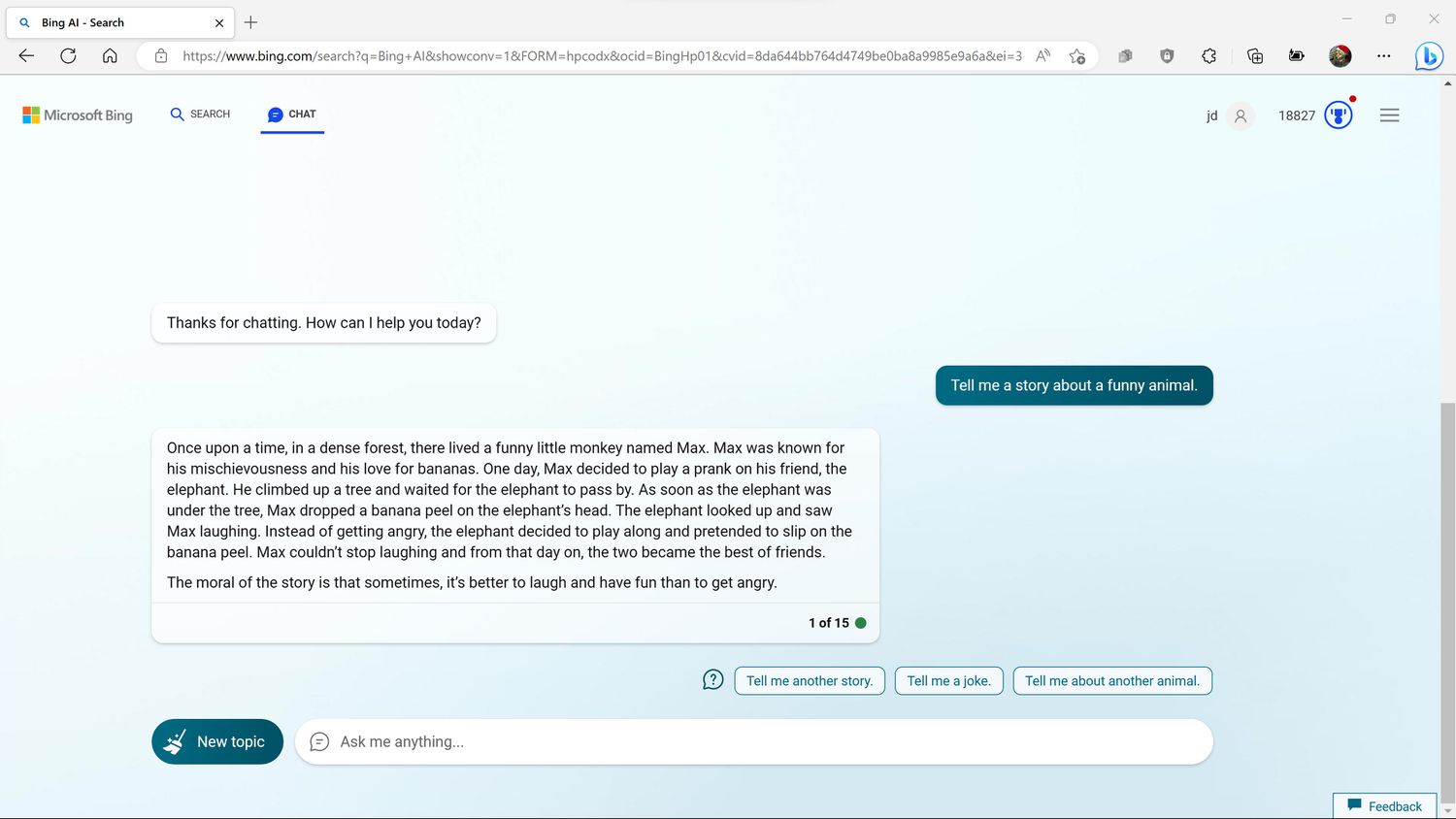Add this page to favorites star icon
1456x819 pixels.
point(1076,56)
